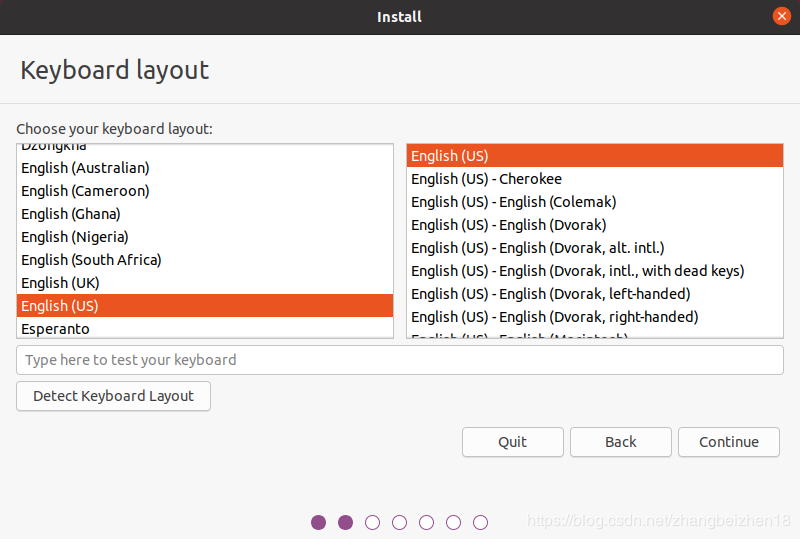Select Dvorak right-handed variant
Viewport: 800px width, 539px height.
(554, 317)
